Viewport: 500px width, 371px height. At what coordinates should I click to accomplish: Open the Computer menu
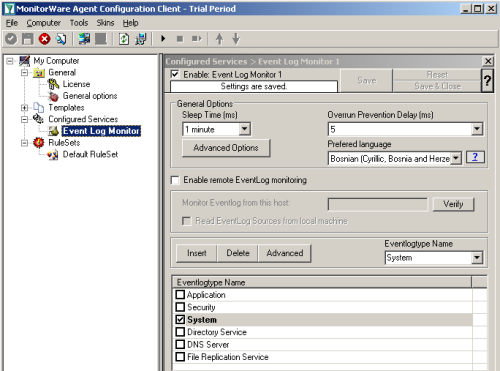coord(44,23)
